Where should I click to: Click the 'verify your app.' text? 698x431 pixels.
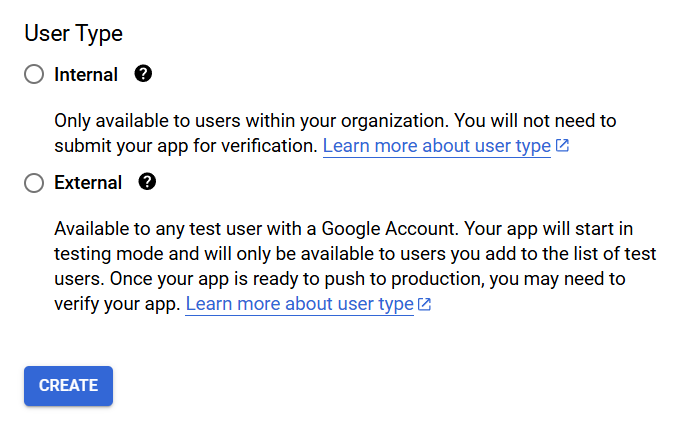(117, 304)
